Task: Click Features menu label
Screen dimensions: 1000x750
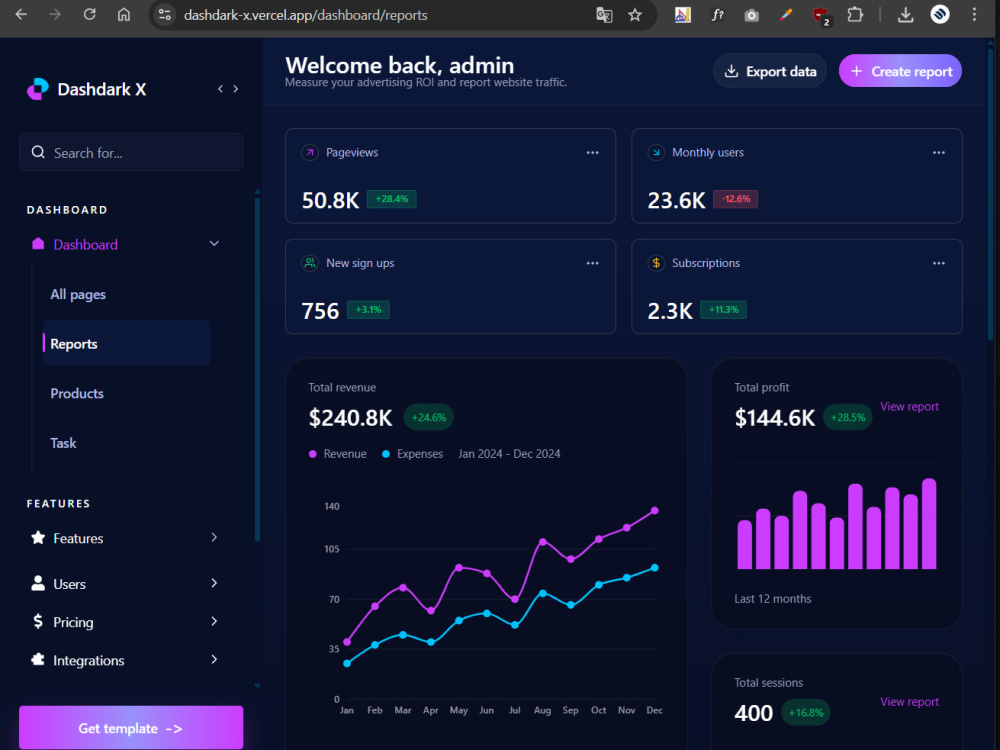Action: click(78, 538)
